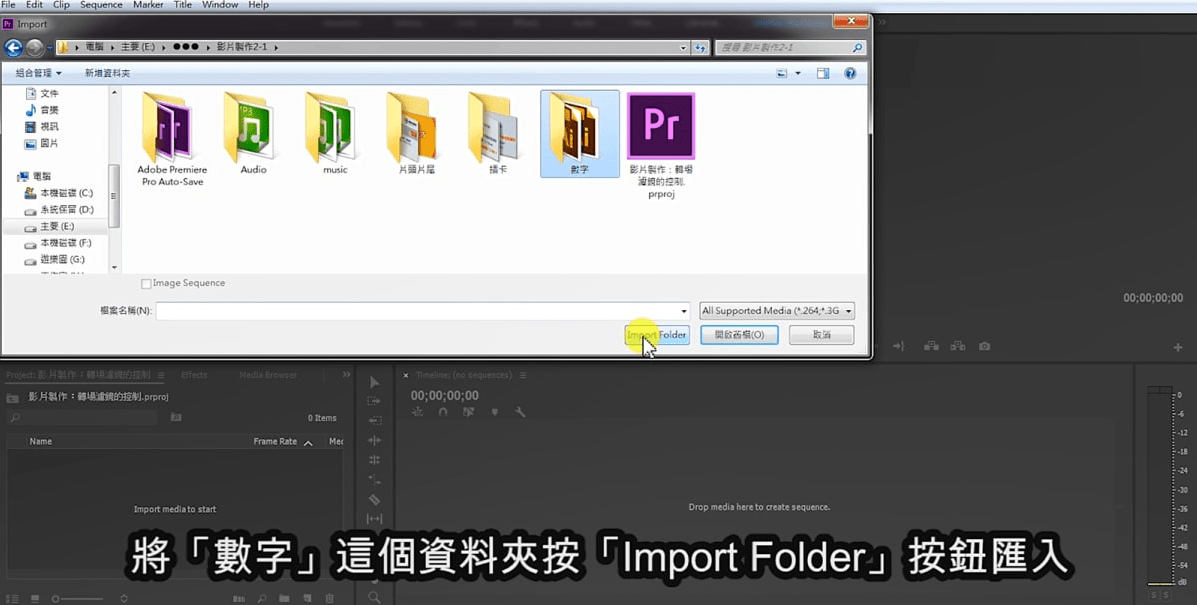Click the Clear trash icon in the Project panel
1197x605 pixels.
pyautogui.click(x=330, y=599)
